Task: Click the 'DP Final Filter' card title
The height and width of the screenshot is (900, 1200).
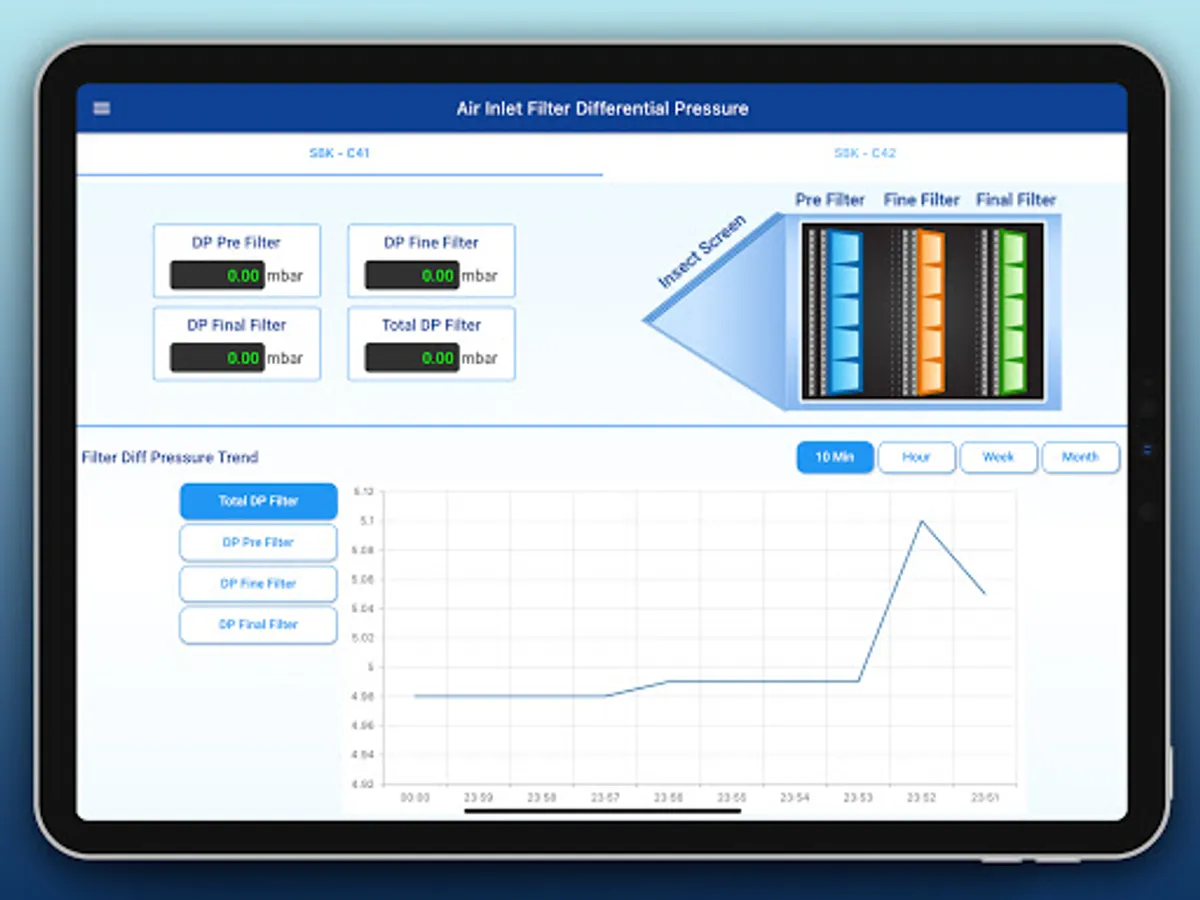Action: tap(236, 325)
